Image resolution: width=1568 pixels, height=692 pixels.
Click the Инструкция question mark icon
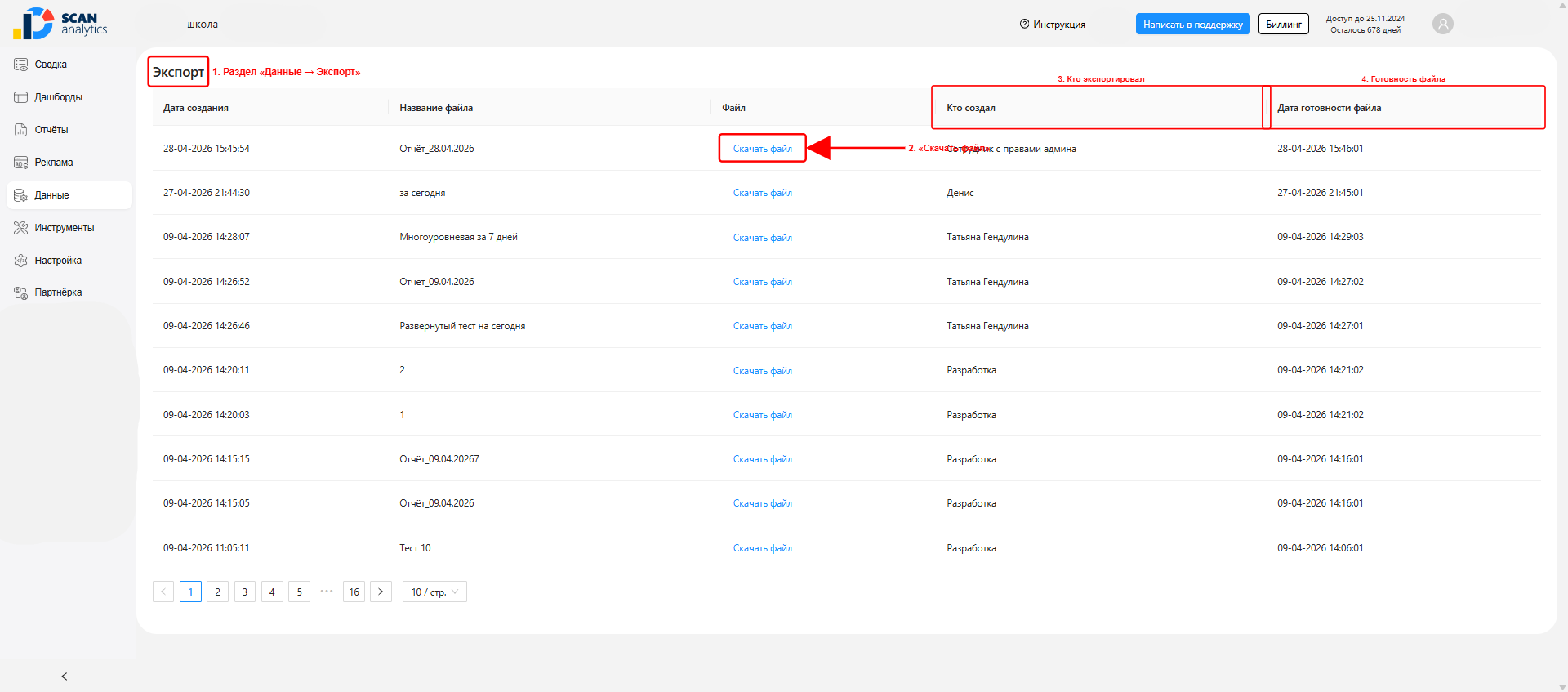[1024, 24]
